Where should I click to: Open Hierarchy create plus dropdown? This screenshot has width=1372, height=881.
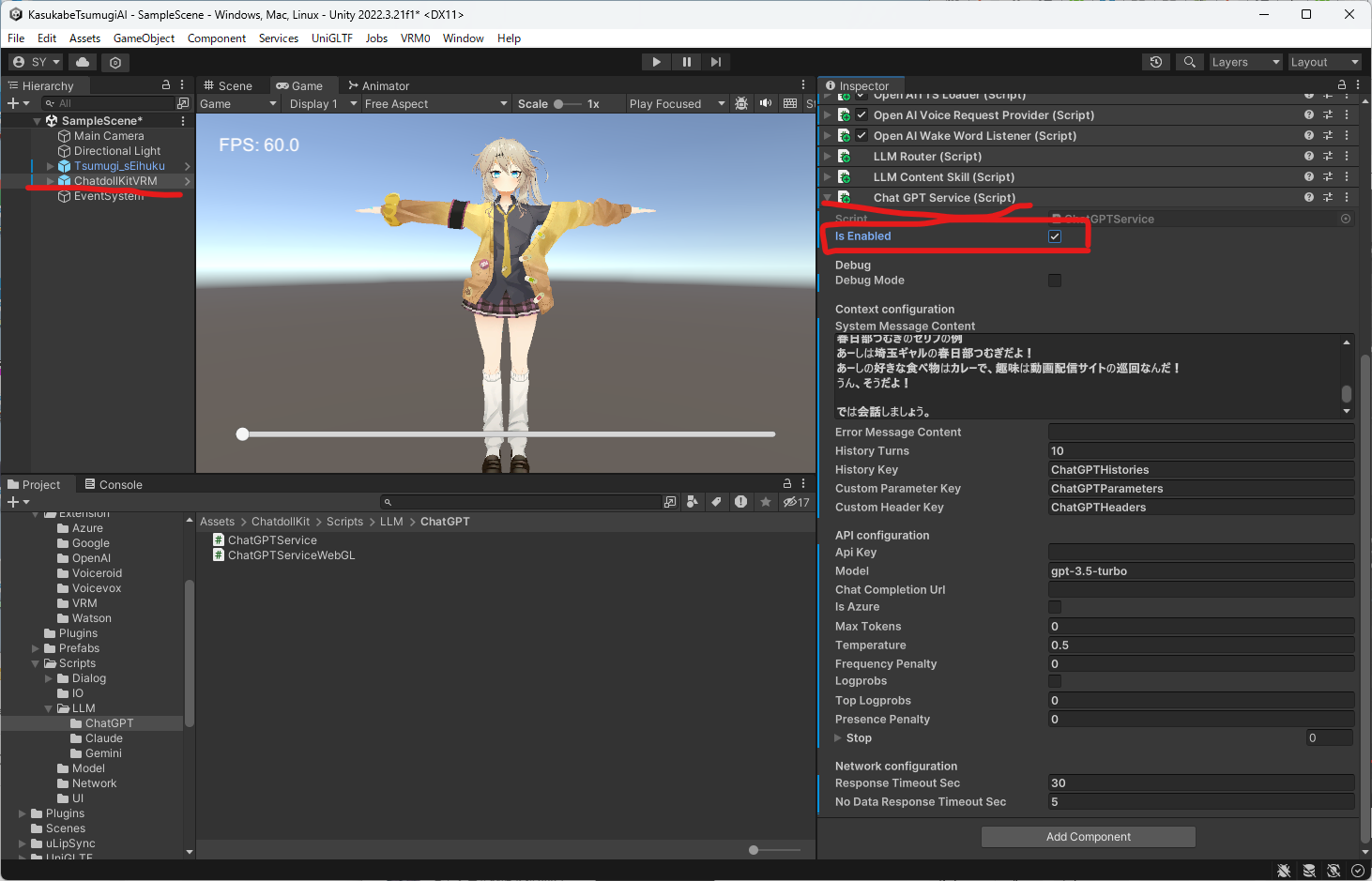[x=19, y=103]
